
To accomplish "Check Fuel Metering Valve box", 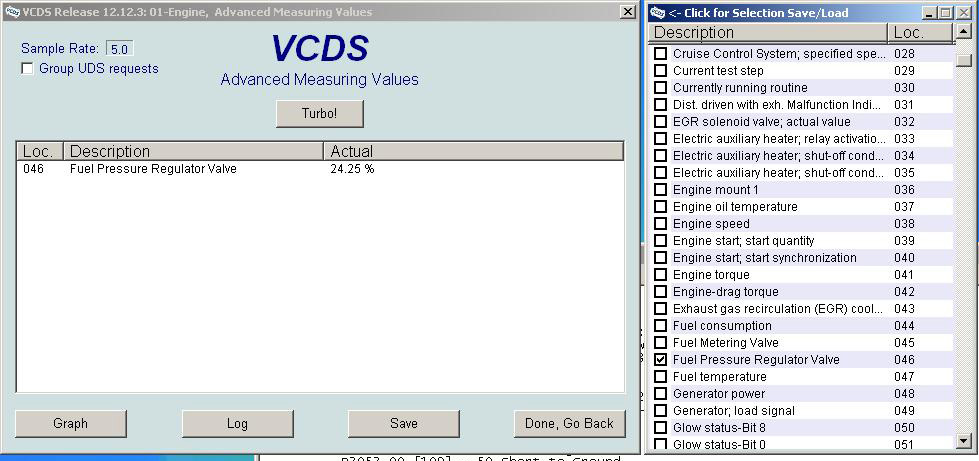I will (x=660, y=343).
